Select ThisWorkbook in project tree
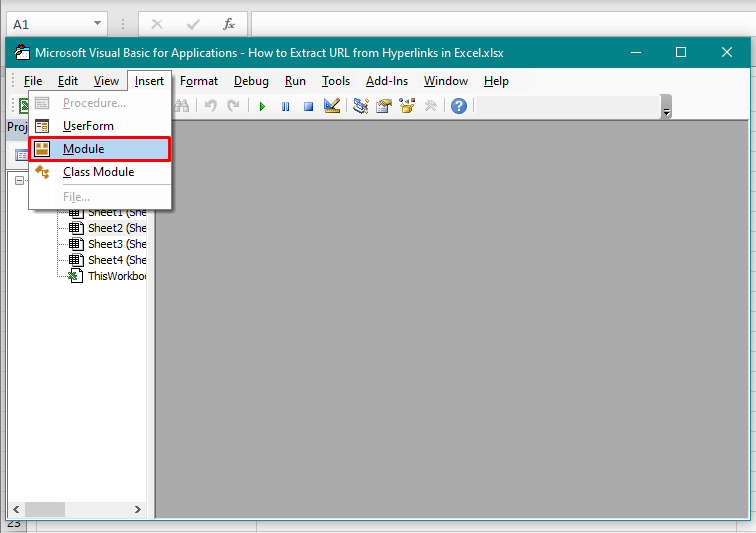Viewport: 756px width, 533px height. (117, 276)
